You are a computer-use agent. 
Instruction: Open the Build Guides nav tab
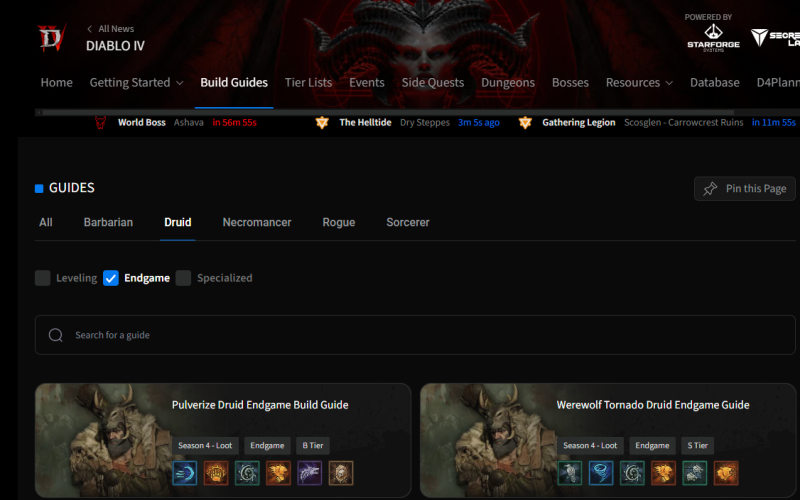234,83
